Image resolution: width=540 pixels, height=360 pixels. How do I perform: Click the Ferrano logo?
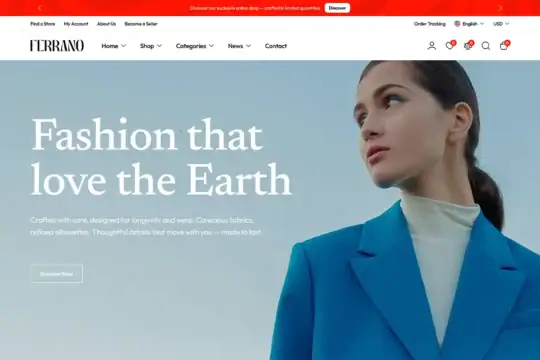click(x=57, y=45)
